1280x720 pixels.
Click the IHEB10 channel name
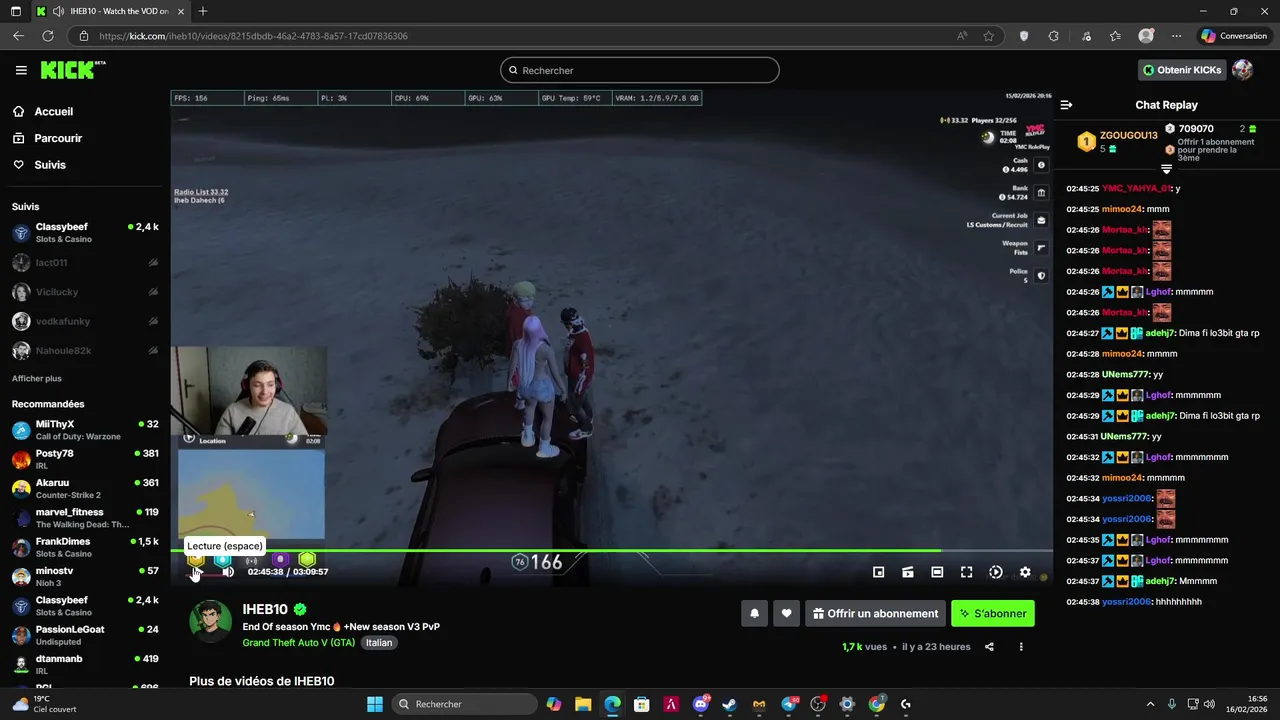(265, 609)
